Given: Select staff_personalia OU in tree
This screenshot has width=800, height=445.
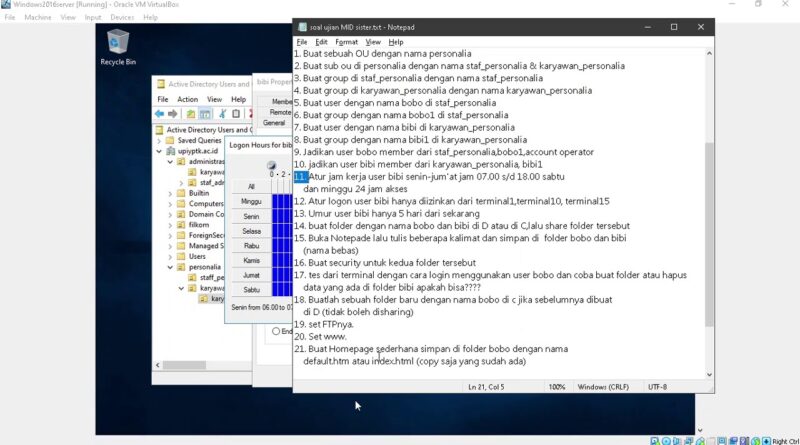Looking at the screenshot, I should pyautogui.click(x=212, y=278).
